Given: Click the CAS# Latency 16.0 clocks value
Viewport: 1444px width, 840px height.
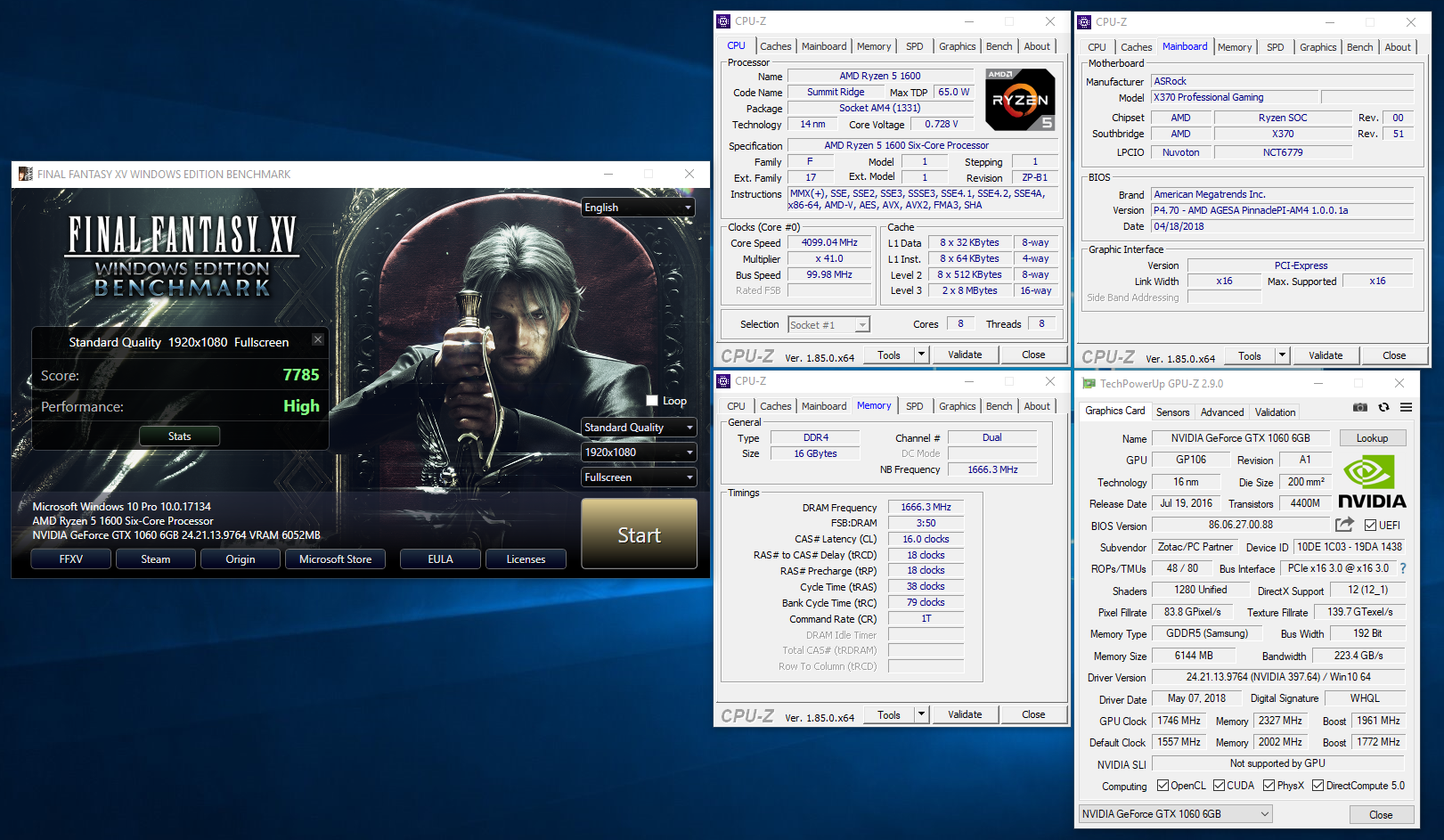Looking at the screenshot, I should coord(926,539).
